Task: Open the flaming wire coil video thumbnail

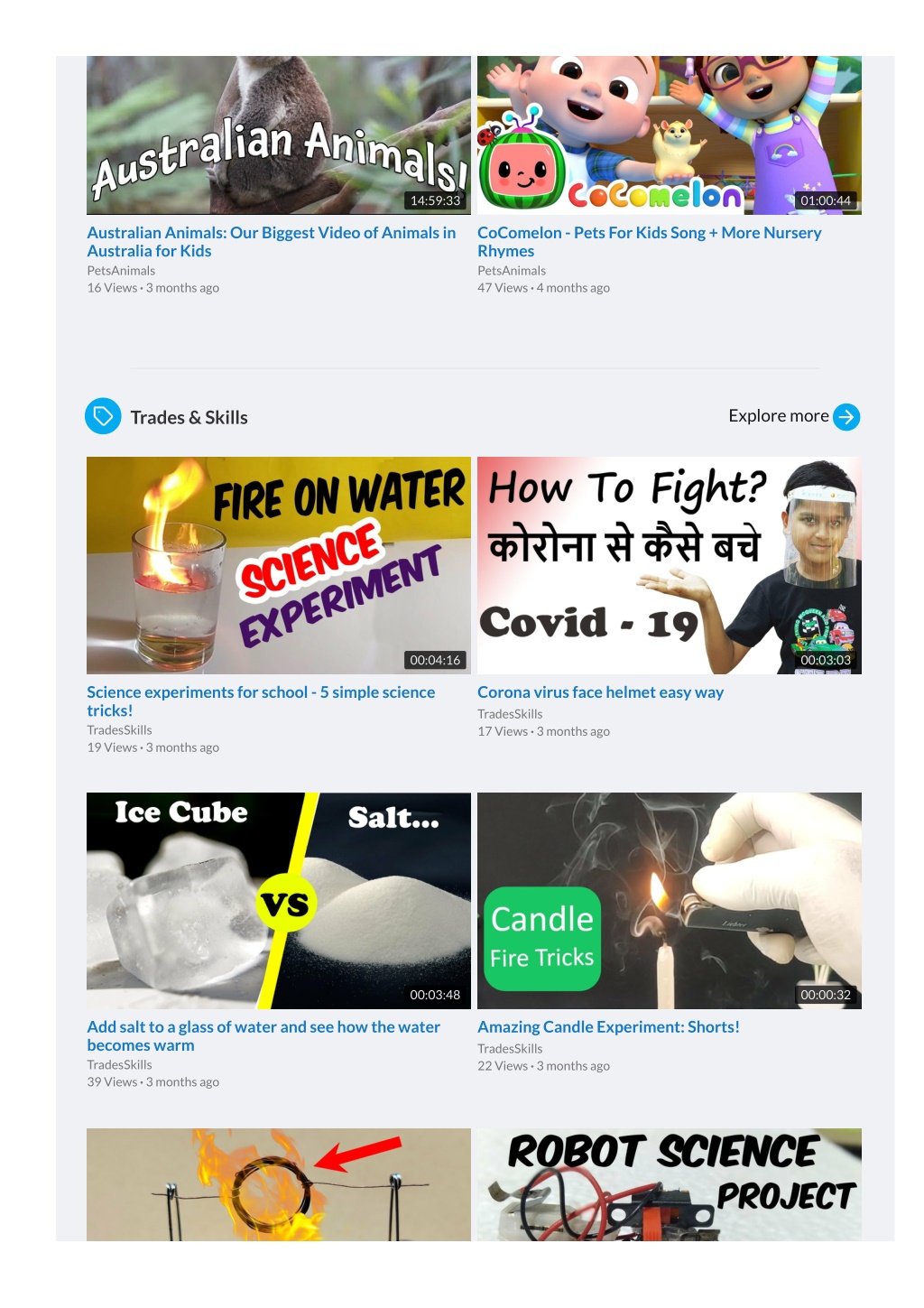Action: 279,1184
